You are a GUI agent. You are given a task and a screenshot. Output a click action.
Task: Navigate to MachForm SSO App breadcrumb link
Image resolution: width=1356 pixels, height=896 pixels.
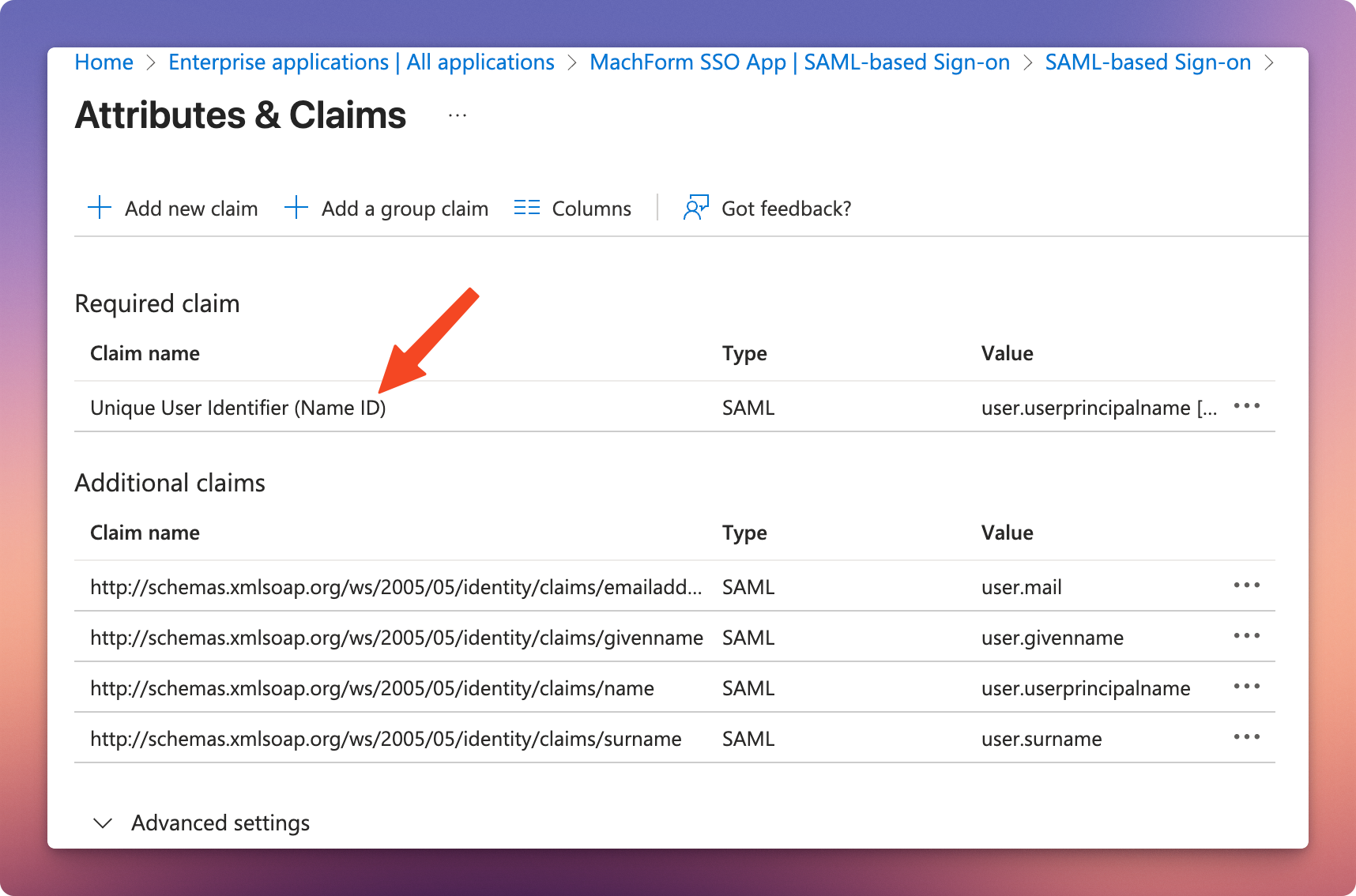tap(799, 62)
